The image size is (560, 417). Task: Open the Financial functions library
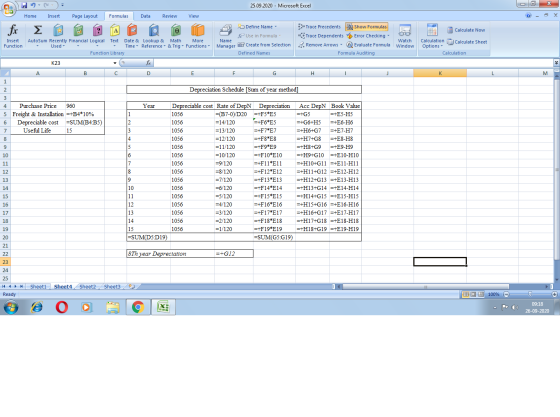[x=78, y=36]
